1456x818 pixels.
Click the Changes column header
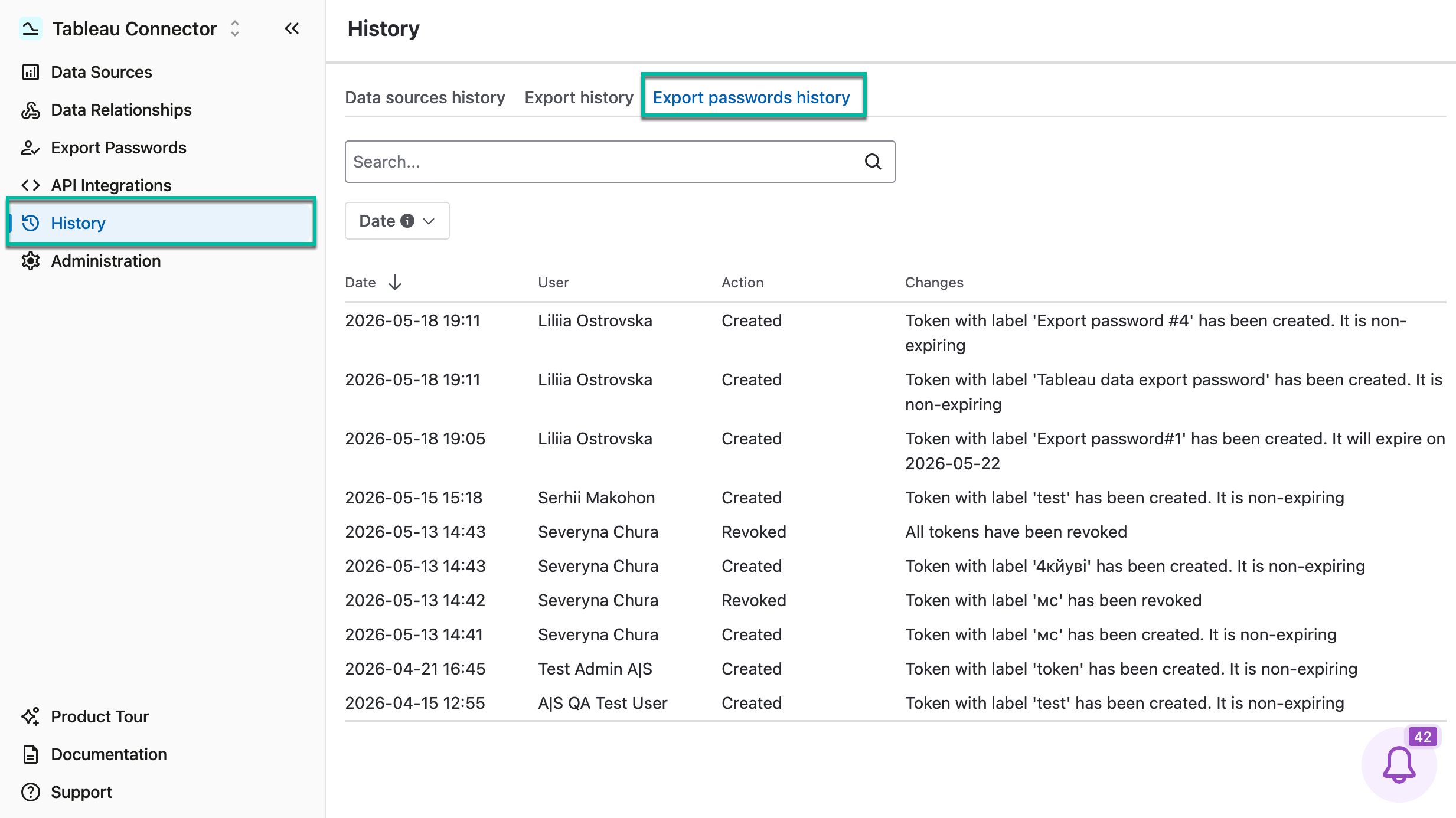point(934,283)
